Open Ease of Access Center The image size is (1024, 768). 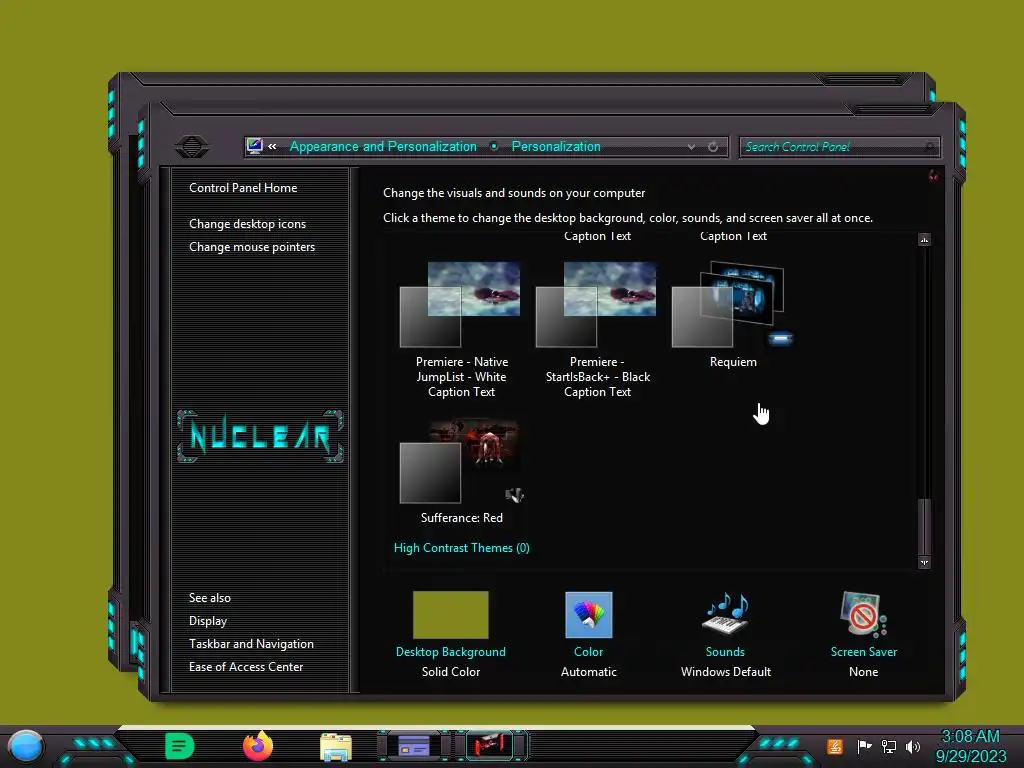point(246,667)
